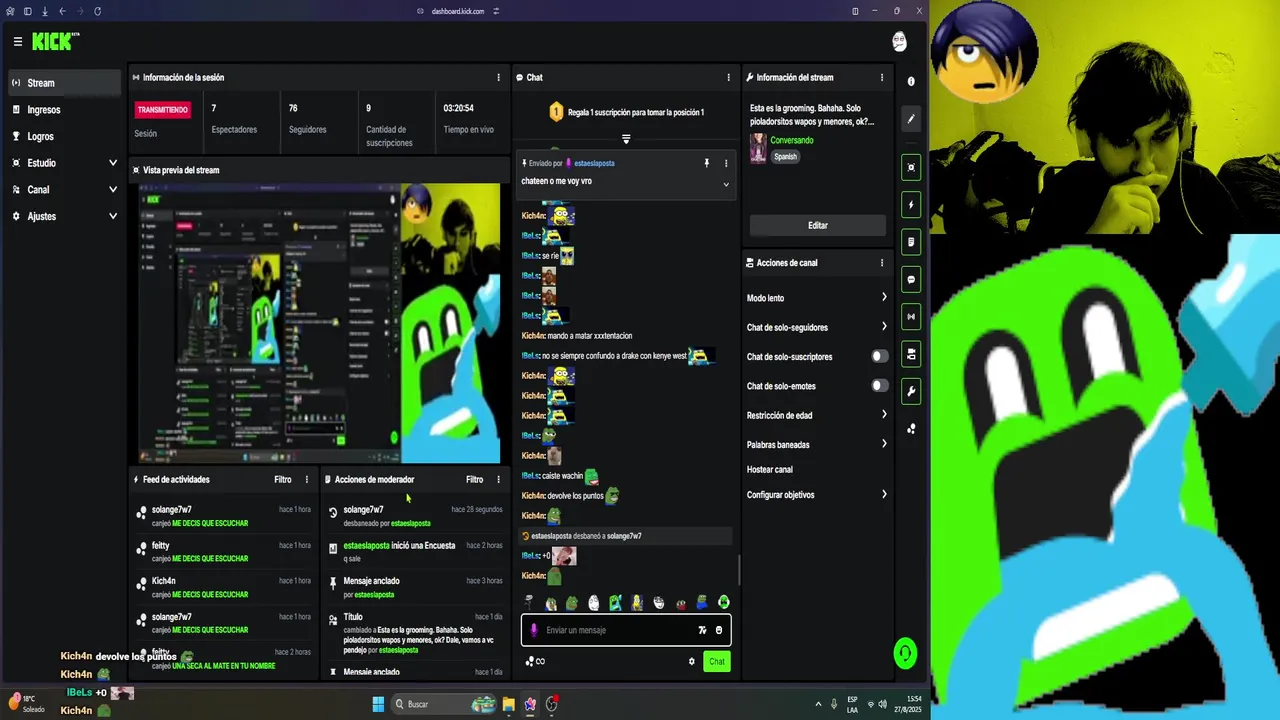This screenshot has height=720, width=1280.
Task: Toggle Chat de solo-suscriptores switch
Action: (x=879, y=356)
